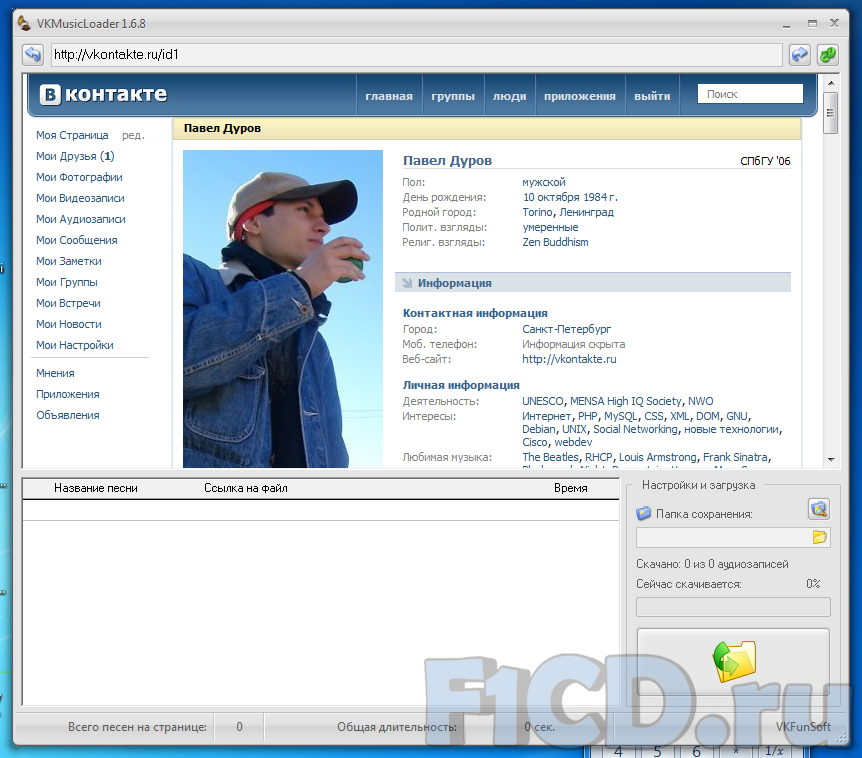Click the СПбГУ '06 link
862x758 pixels.
coord(765,161)
